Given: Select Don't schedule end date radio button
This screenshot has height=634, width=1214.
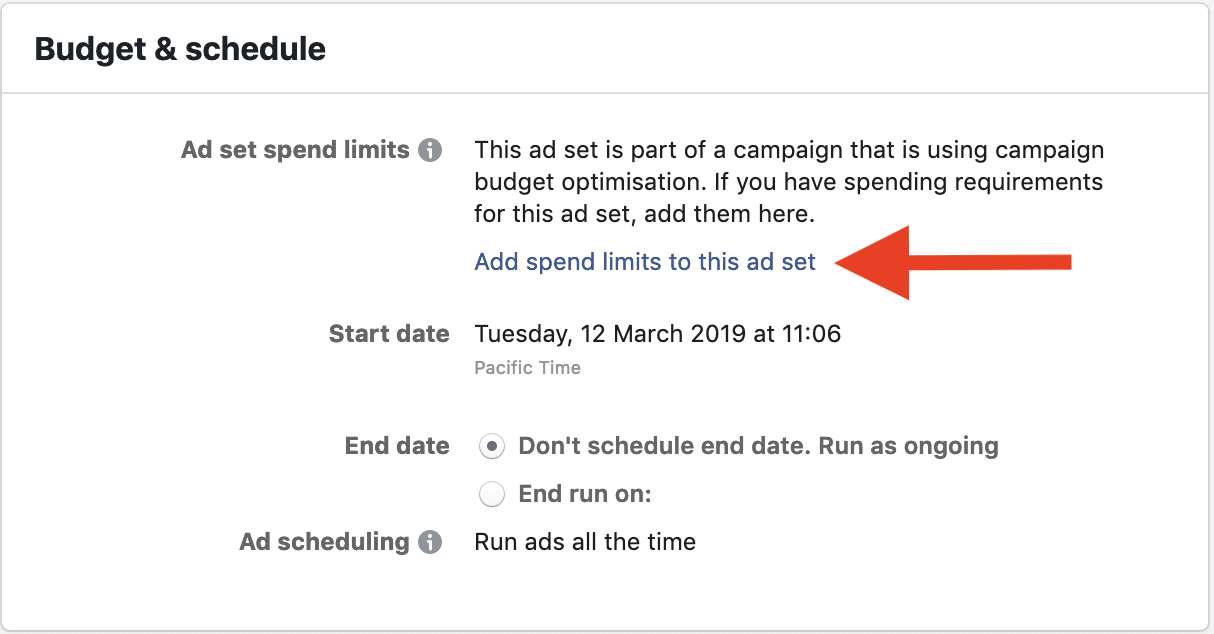Looking at the screenshot, I should (x=491, y=447).
